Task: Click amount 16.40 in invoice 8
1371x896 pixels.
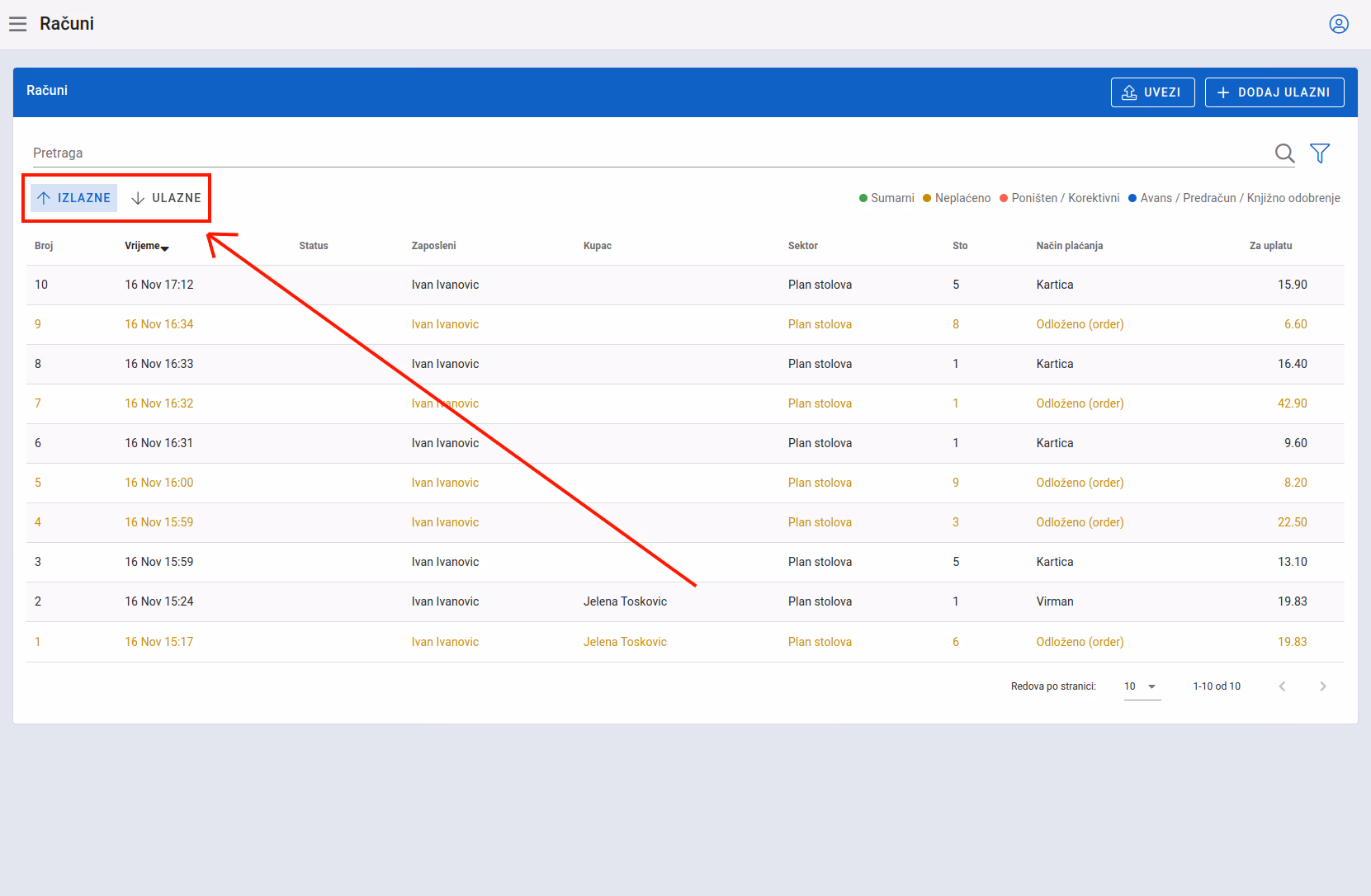Action: [x=1293, y=364]
